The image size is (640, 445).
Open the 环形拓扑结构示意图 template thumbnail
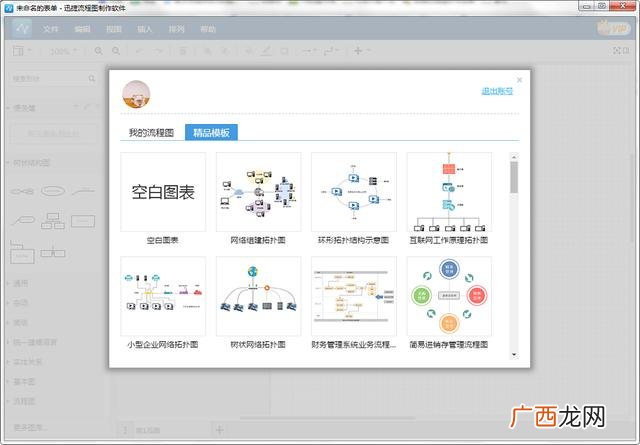tap(353, 192)
